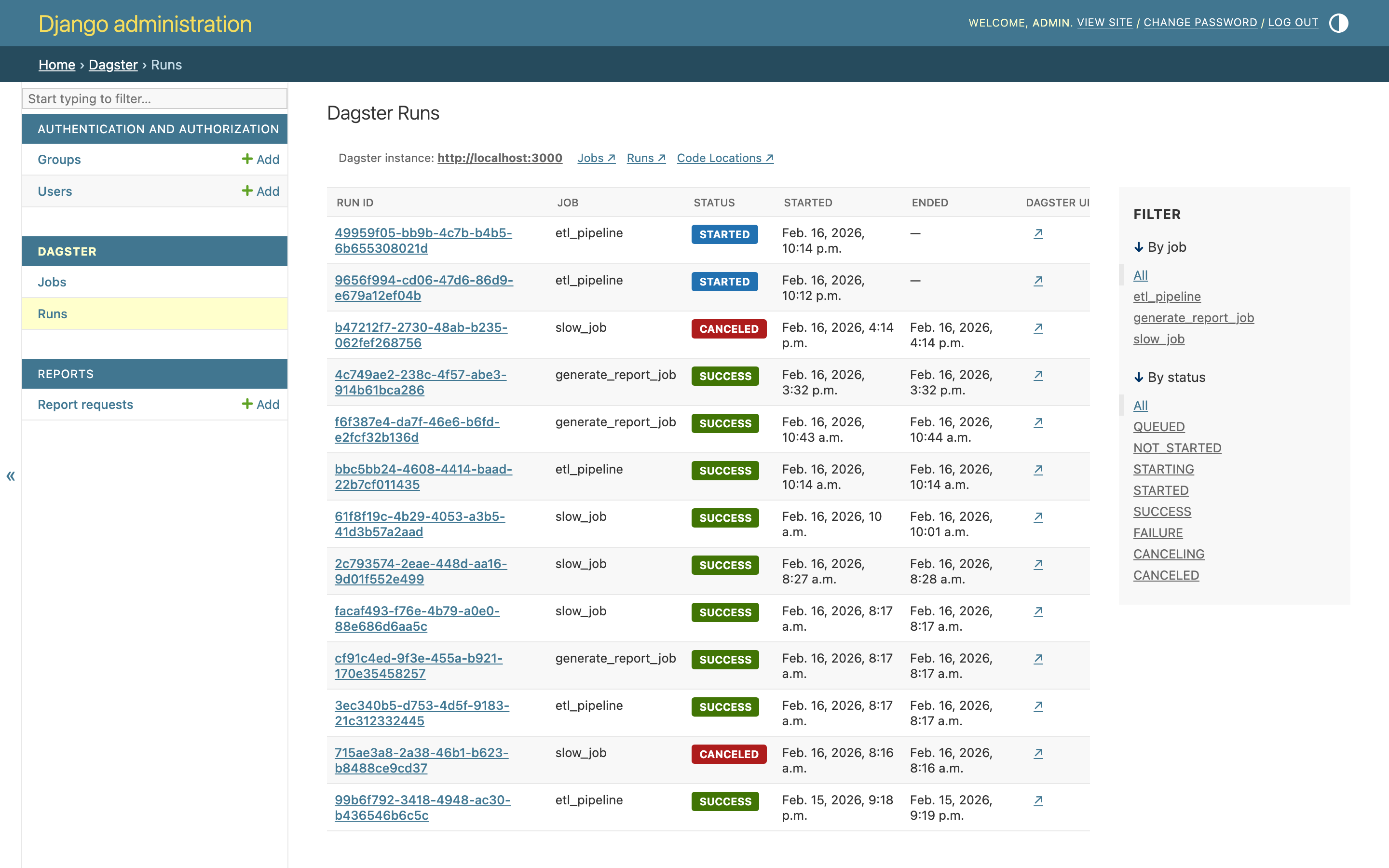The image size is (1389, 868).
Task: Click the Django administration site title
Action: click(145, 24)
